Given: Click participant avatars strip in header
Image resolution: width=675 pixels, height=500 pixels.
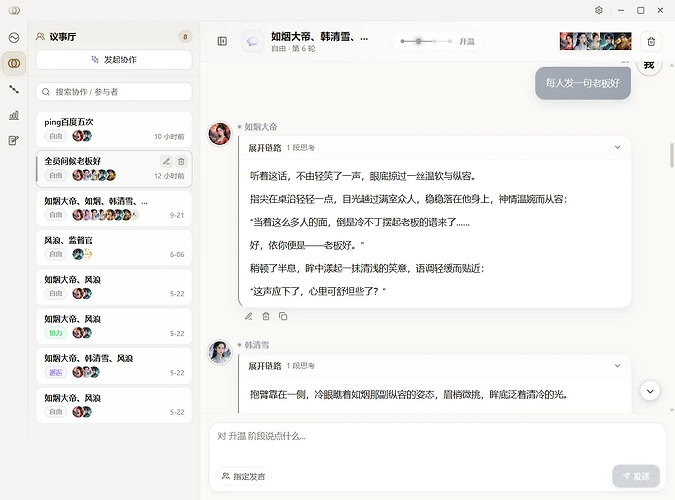Looking at the screenshot, I should 595,41.
